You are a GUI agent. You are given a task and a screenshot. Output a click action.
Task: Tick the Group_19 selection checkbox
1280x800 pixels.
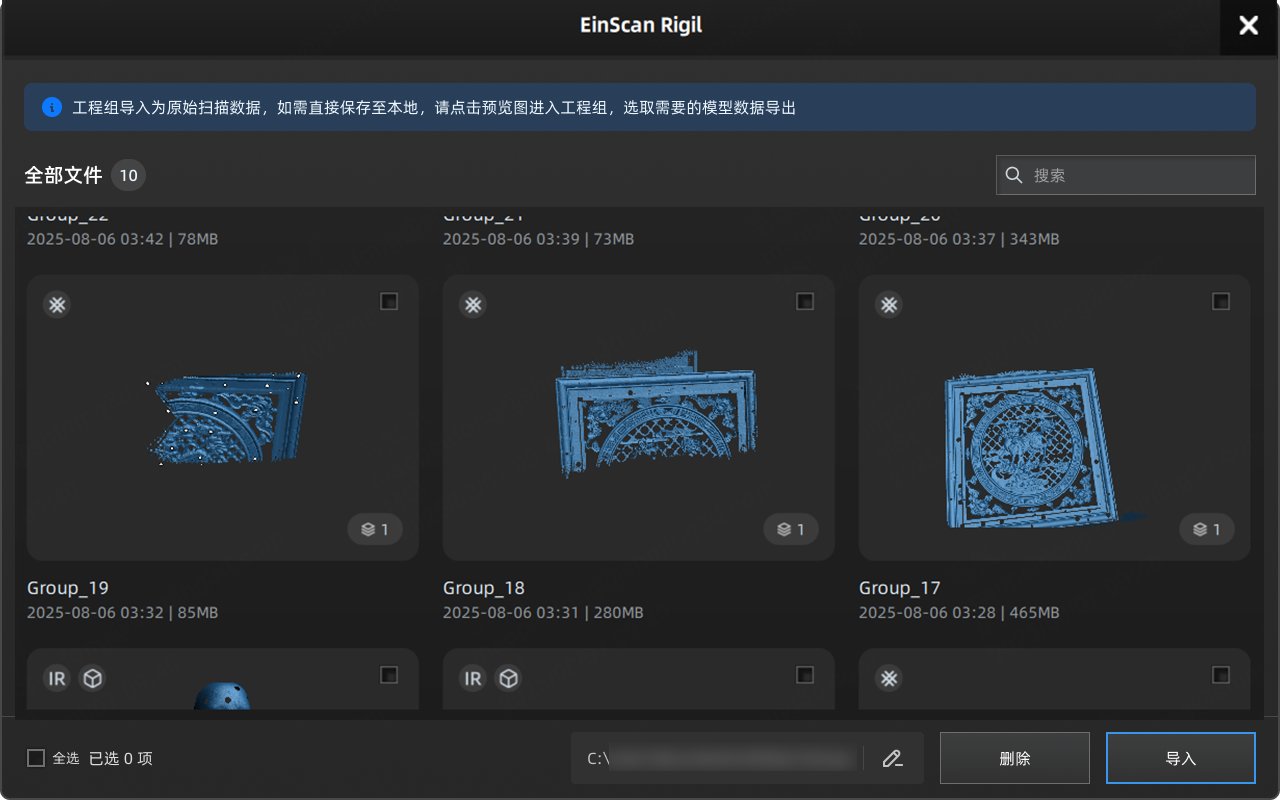coord(389,302)
